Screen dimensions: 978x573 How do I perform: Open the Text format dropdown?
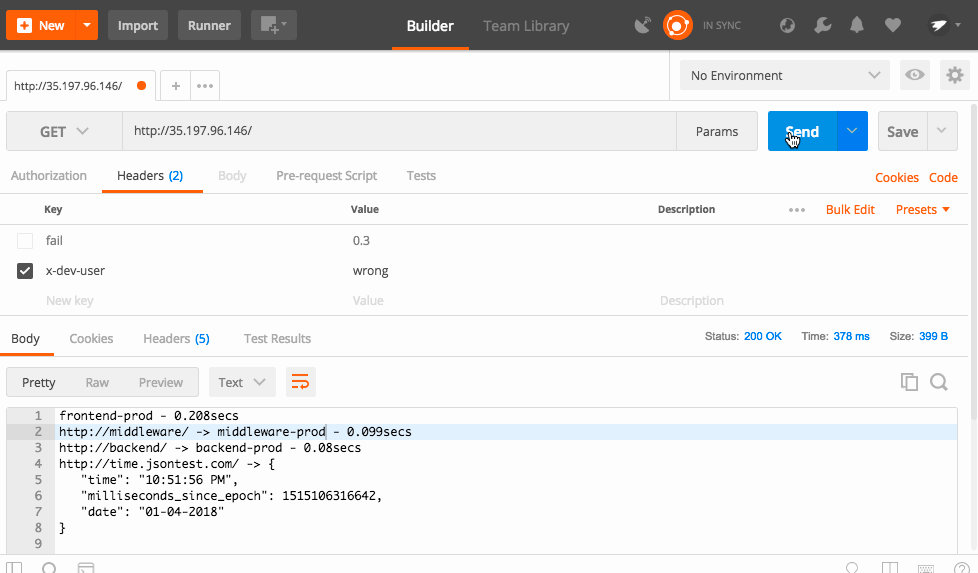(x=242, y=382)
